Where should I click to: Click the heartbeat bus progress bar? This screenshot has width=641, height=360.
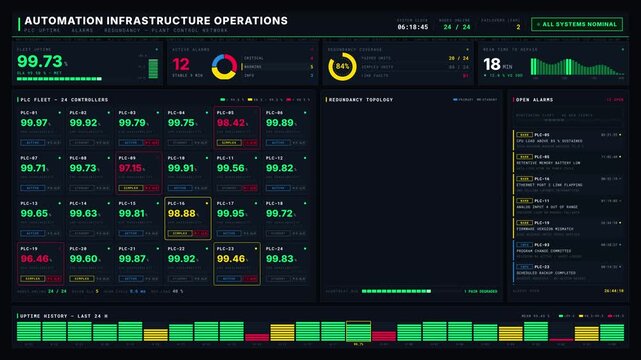point(412,291)
